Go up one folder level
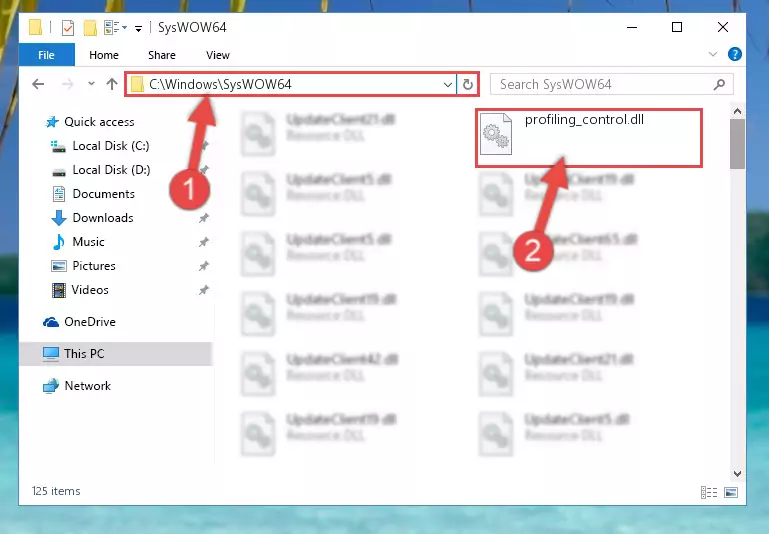Image resolution: width=769 pixels, height=534 pixels. 112,84
